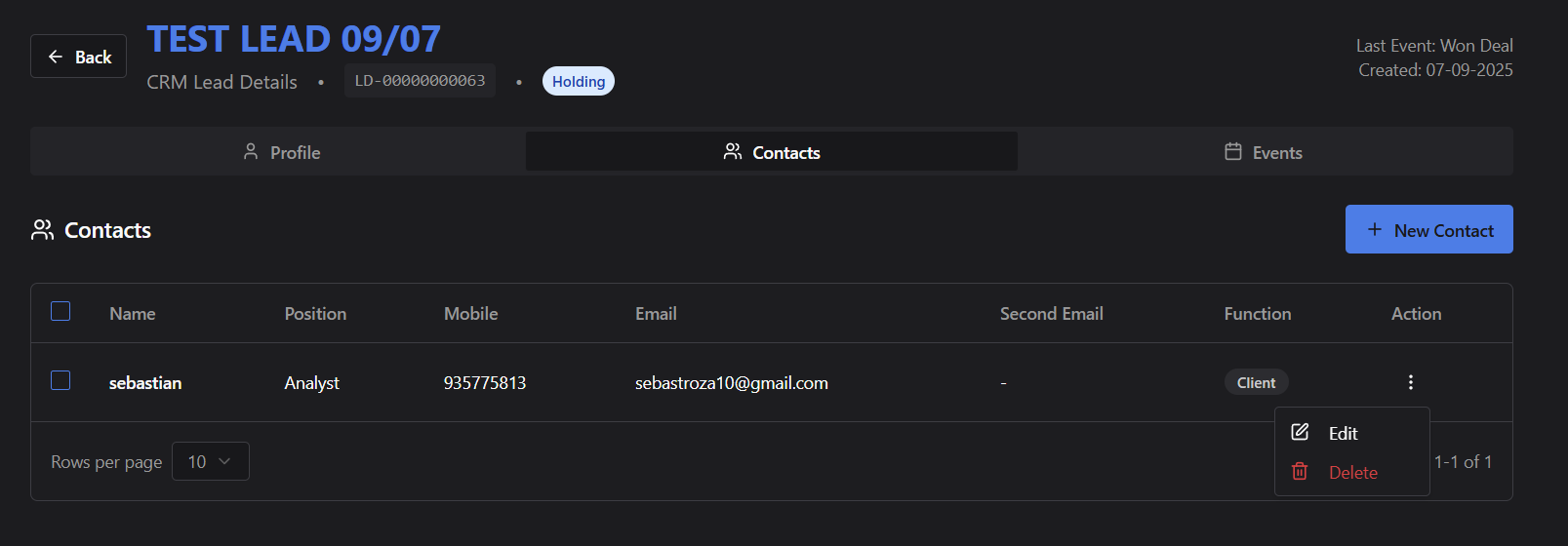Click the Holding status badge
This screenshot has width=1568, height=546.
[578, 81]
